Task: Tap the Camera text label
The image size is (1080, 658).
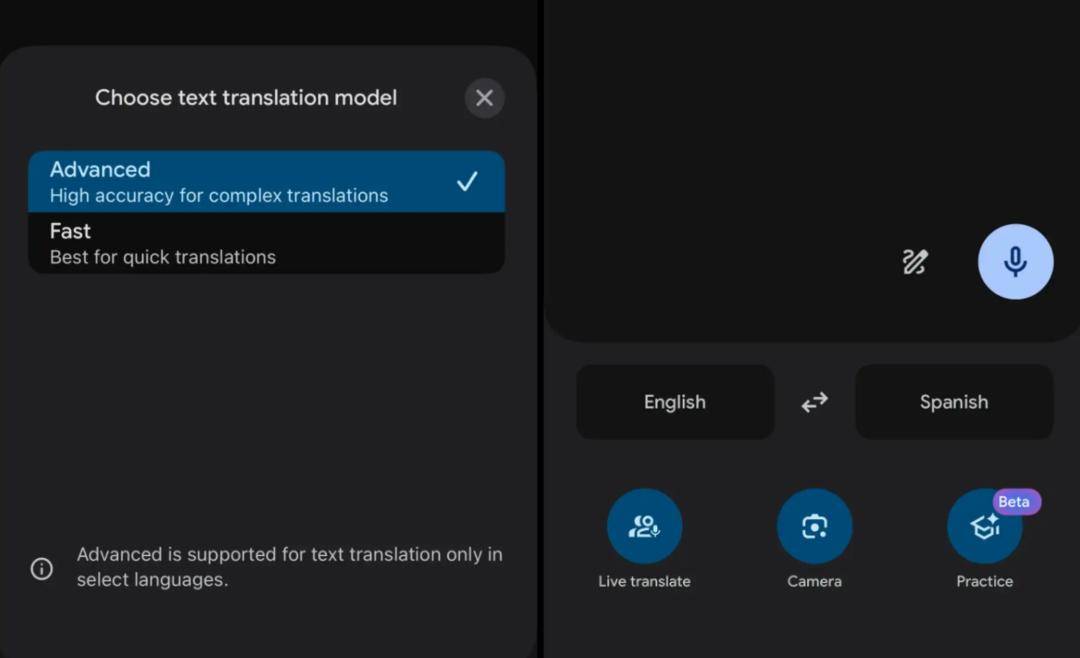Action: pyautogui.click(x=814, y=581)
